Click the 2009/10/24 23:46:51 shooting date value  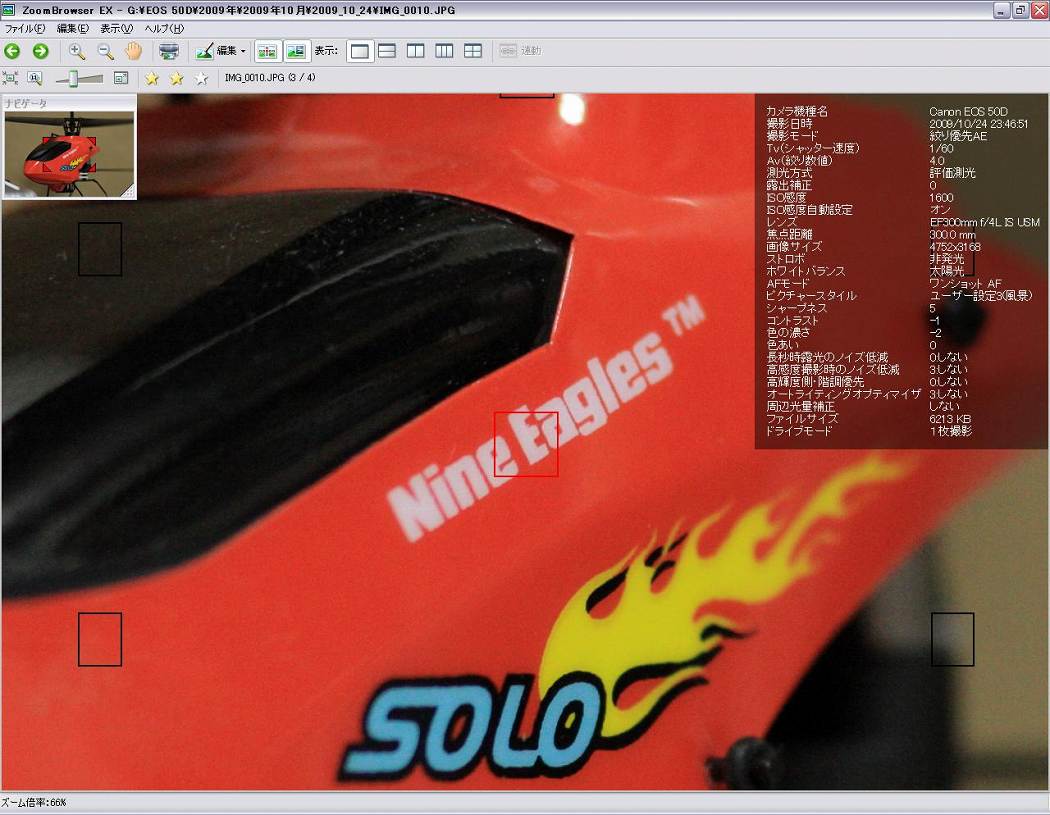point(978,124)
